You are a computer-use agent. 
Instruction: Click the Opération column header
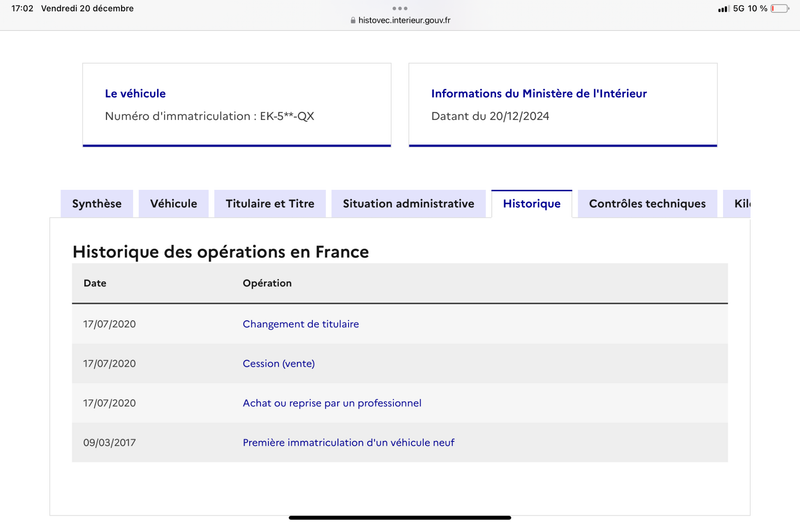[267, 283]
